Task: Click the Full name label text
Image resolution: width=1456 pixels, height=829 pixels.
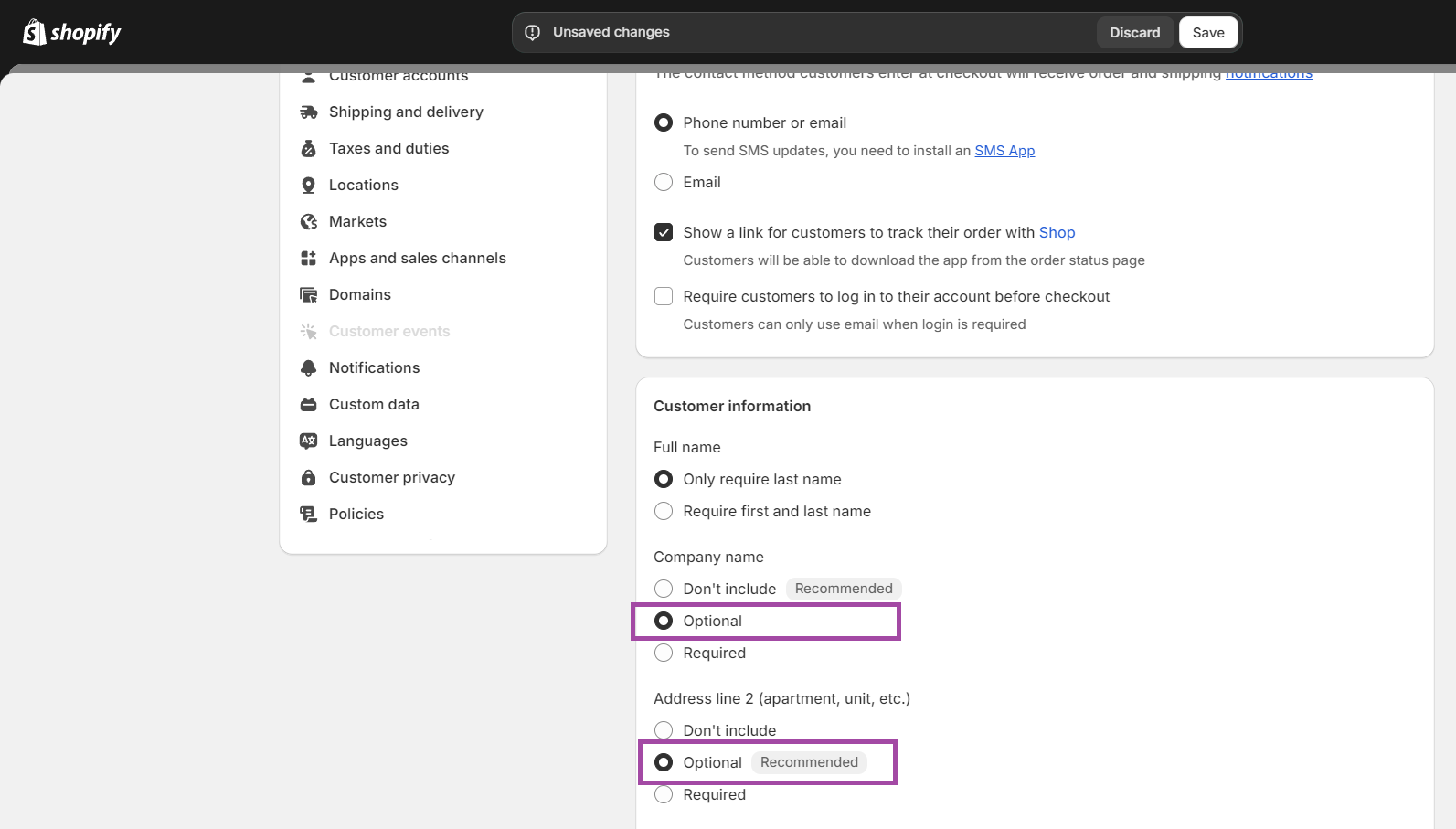Action: point(687,448)
